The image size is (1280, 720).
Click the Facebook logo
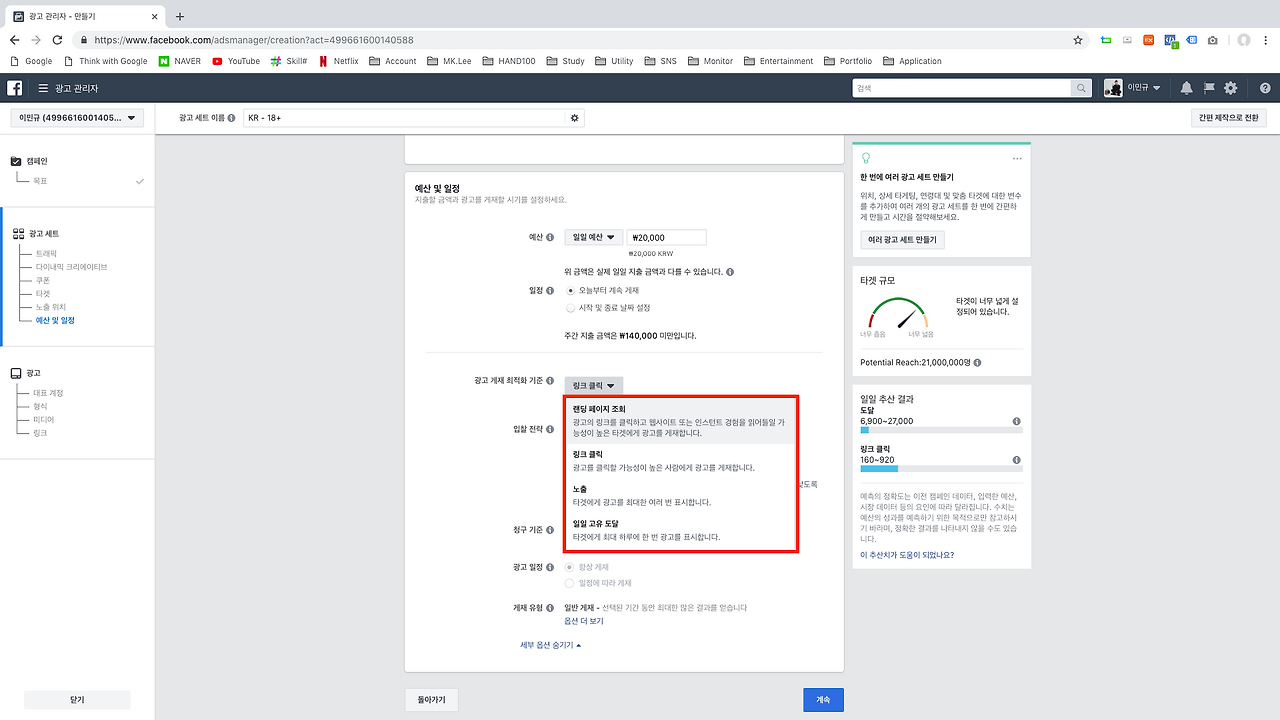pos(13,87)
